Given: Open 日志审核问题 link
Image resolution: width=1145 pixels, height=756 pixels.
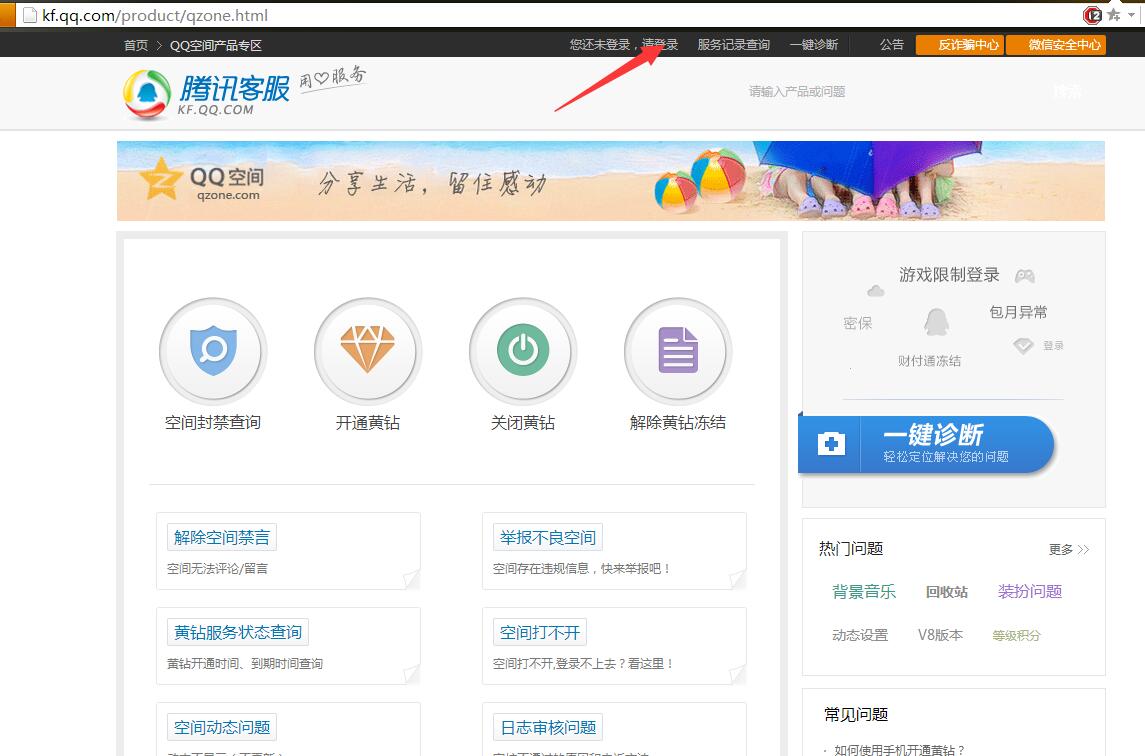Looking at the screenshot, I should point(548,728).
